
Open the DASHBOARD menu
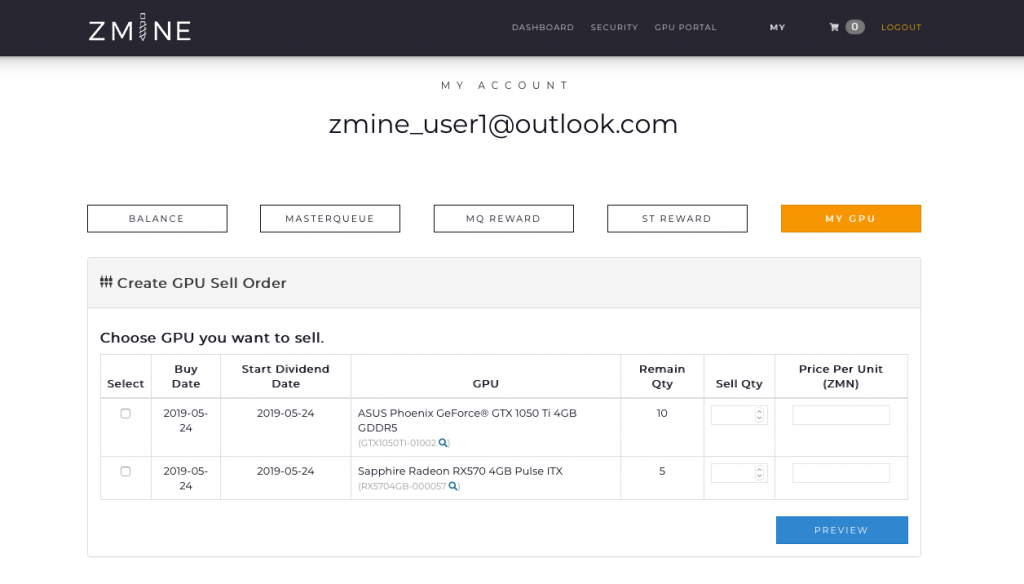(x=542, y=27)
